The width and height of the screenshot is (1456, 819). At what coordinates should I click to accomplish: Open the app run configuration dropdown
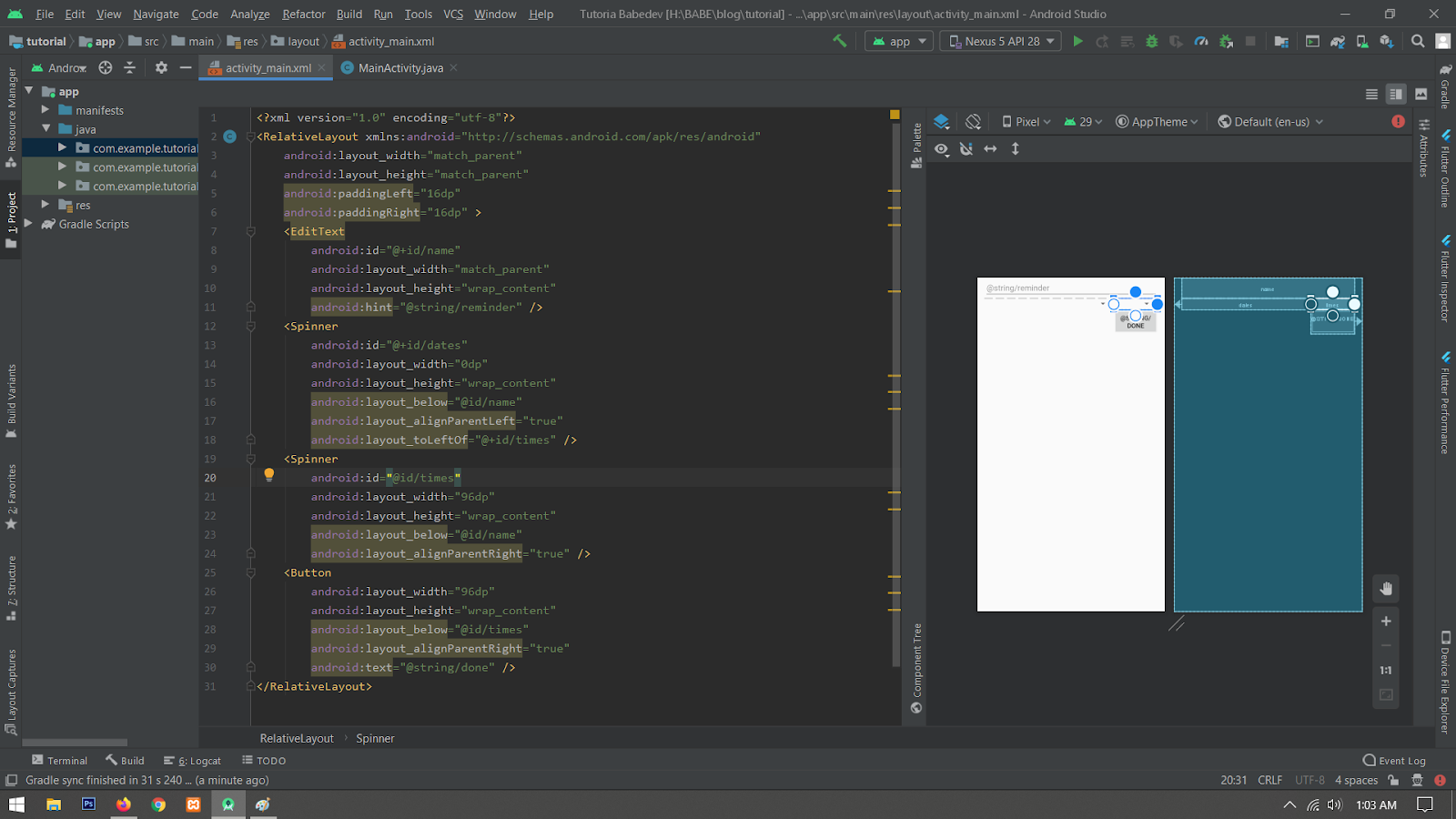(899, 41)
